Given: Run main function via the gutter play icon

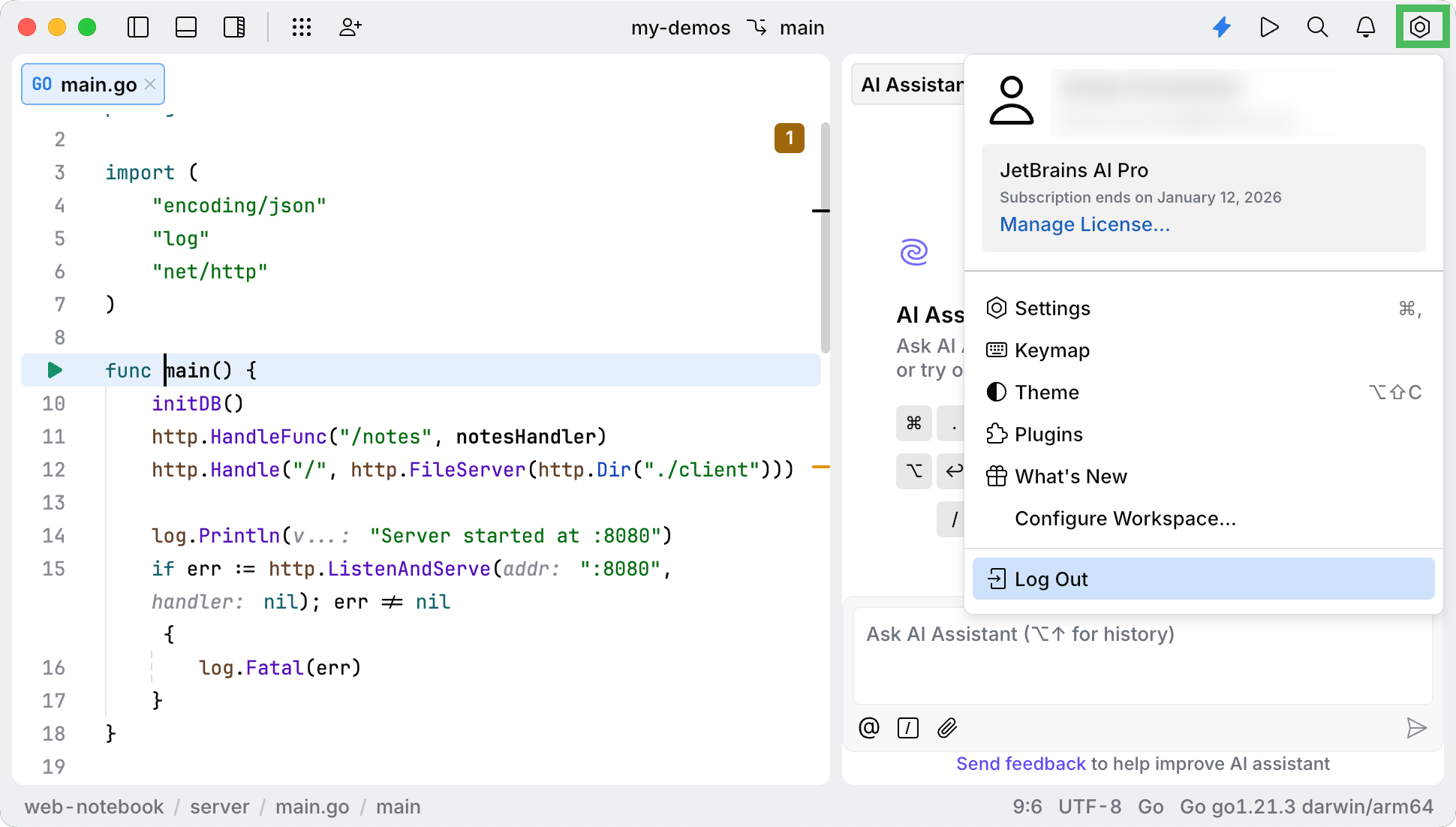Looking at the screenshot, I should (x=53, y=369).
